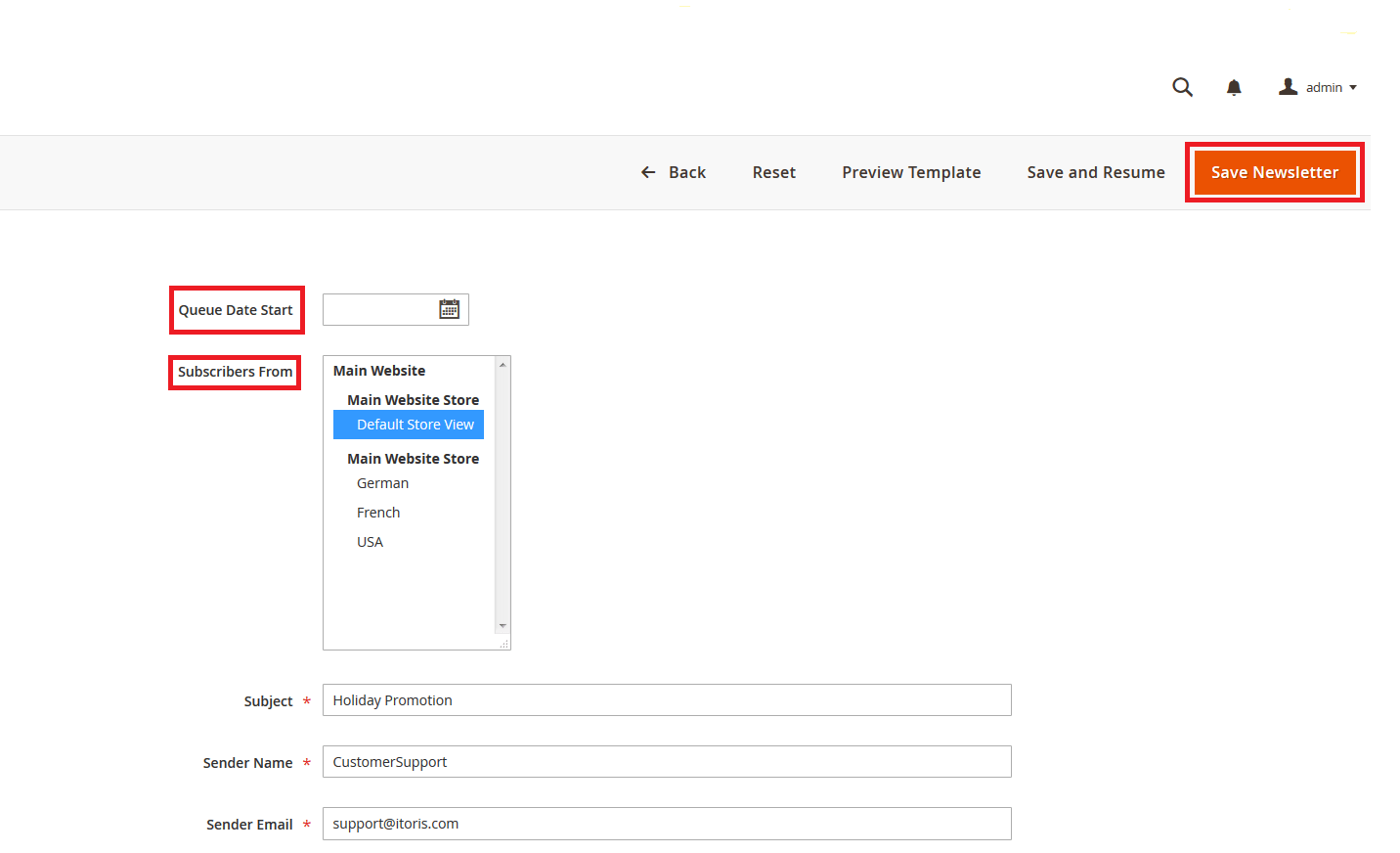
Task: Open the admin search magnifier icon
Action: 1182,87
